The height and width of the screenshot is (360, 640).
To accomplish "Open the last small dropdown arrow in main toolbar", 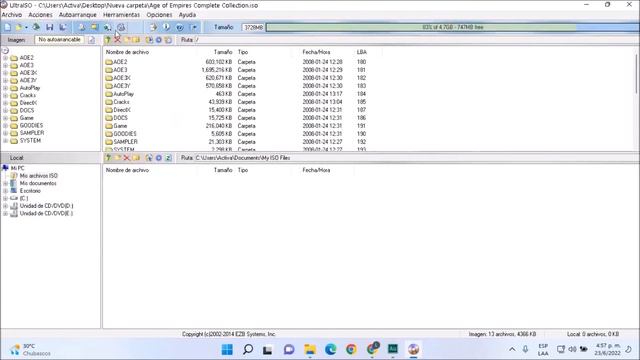I will pyautogui.click(x=194, y=27).
